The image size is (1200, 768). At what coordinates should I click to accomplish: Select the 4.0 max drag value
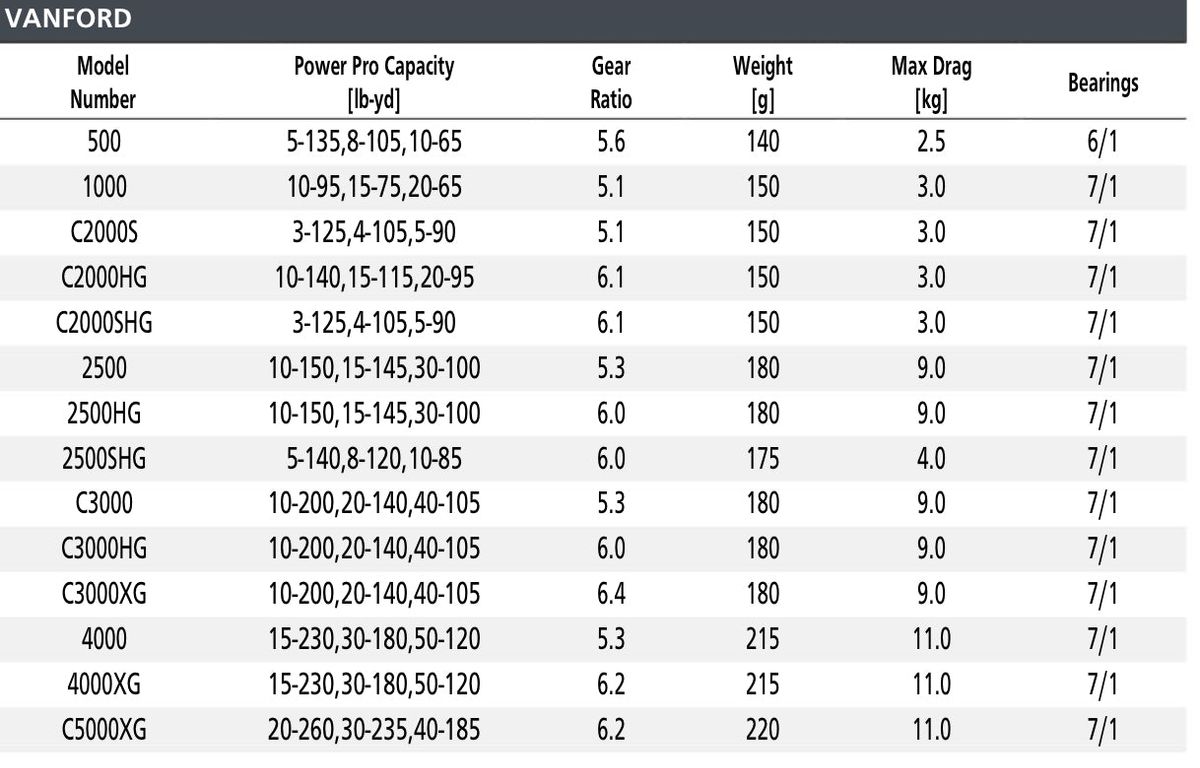click(931, 459)
